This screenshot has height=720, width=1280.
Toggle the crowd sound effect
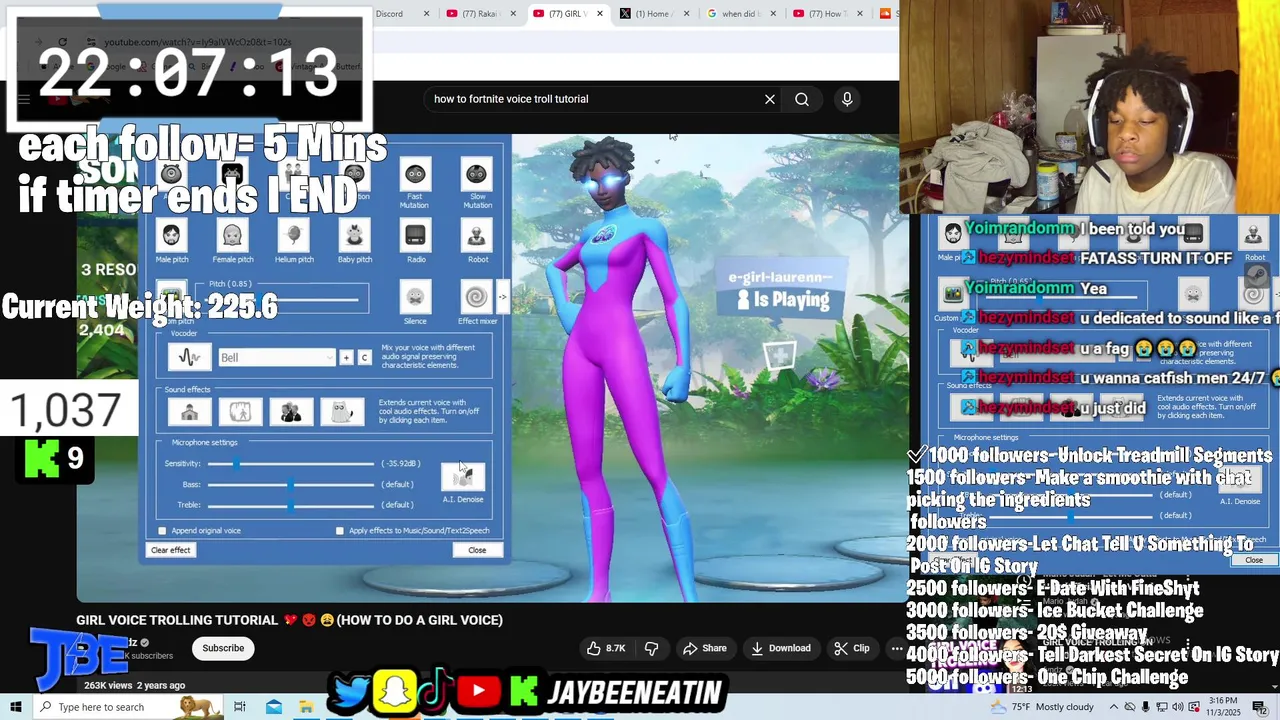tap(291, 412)
